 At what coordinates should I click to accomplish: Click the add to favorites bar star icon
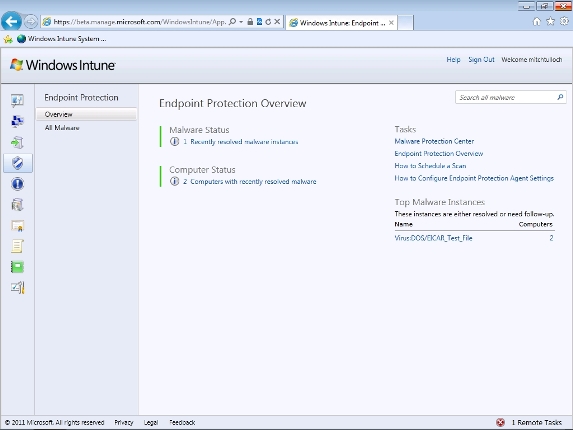[x=8, y=39]
